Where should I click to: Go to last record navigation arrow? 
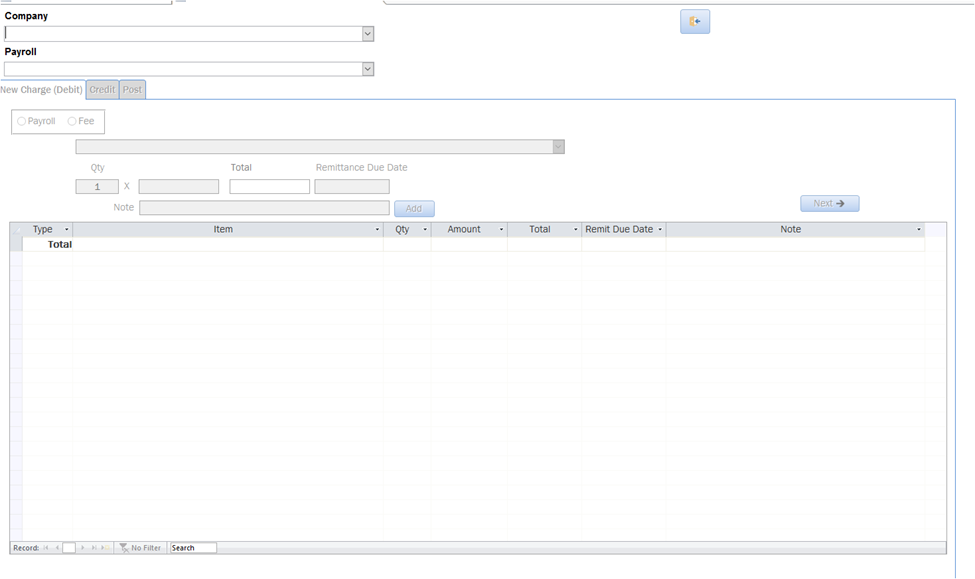94,548
